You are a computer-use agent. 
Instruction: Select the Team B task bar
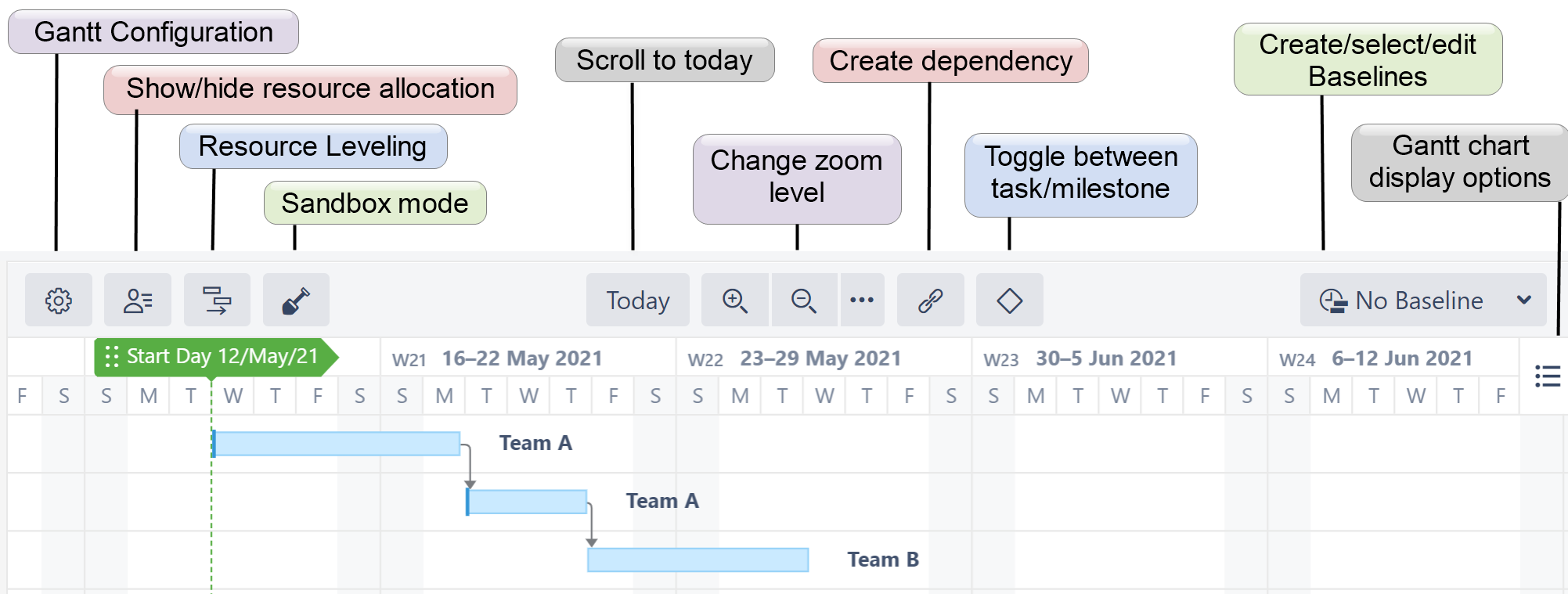[697, 560]
